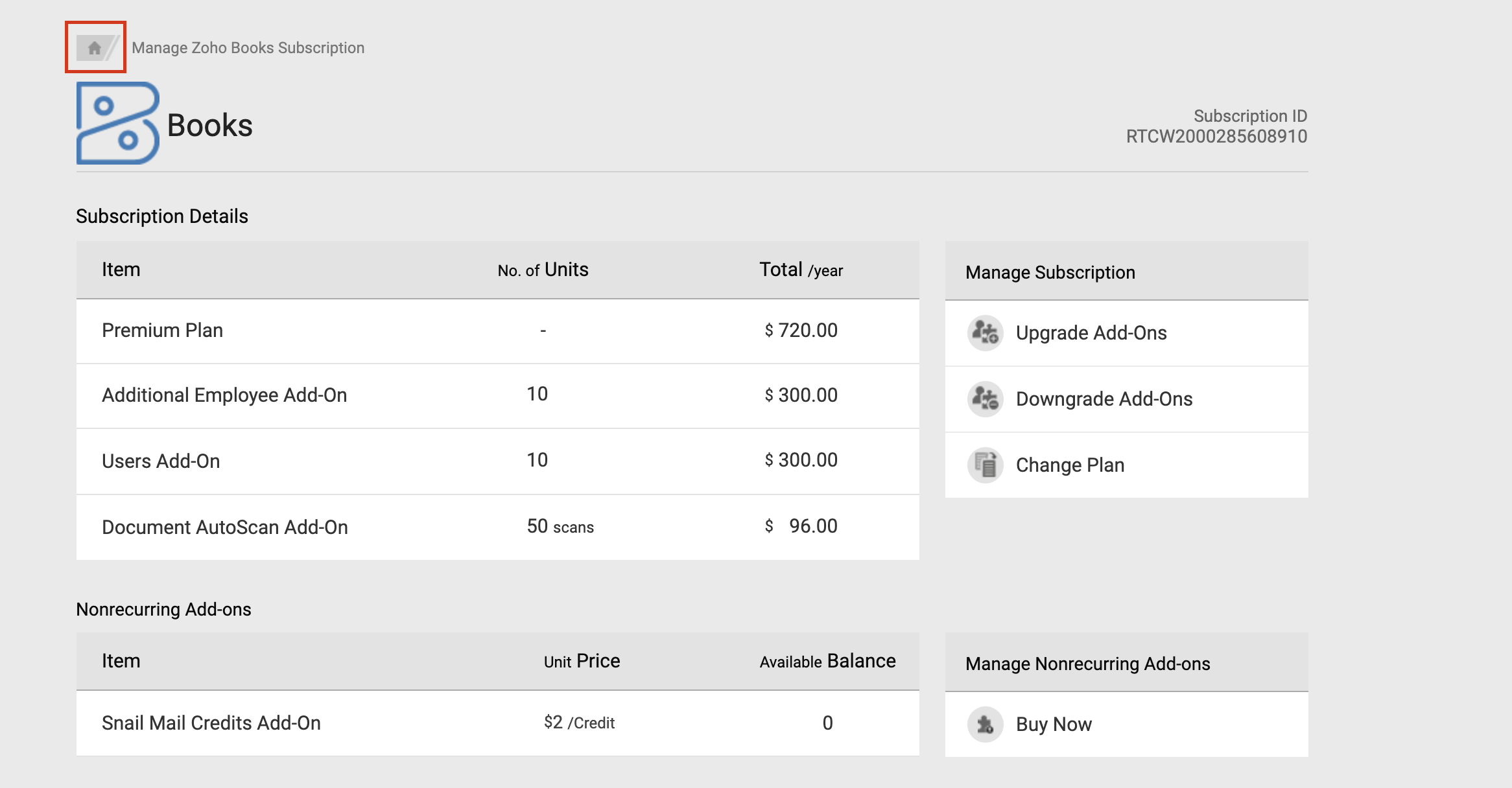Click the Zoho Books logo icon

117,123
